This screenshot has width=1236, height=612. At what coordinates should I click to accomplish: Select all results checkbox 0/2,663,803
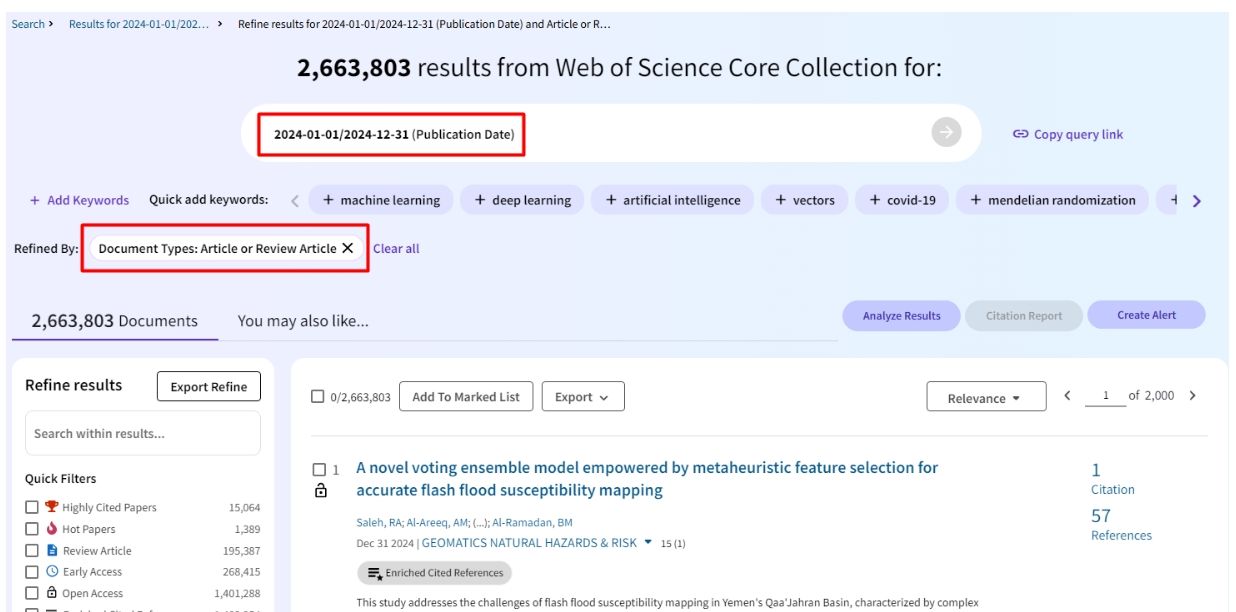[318, 397]
